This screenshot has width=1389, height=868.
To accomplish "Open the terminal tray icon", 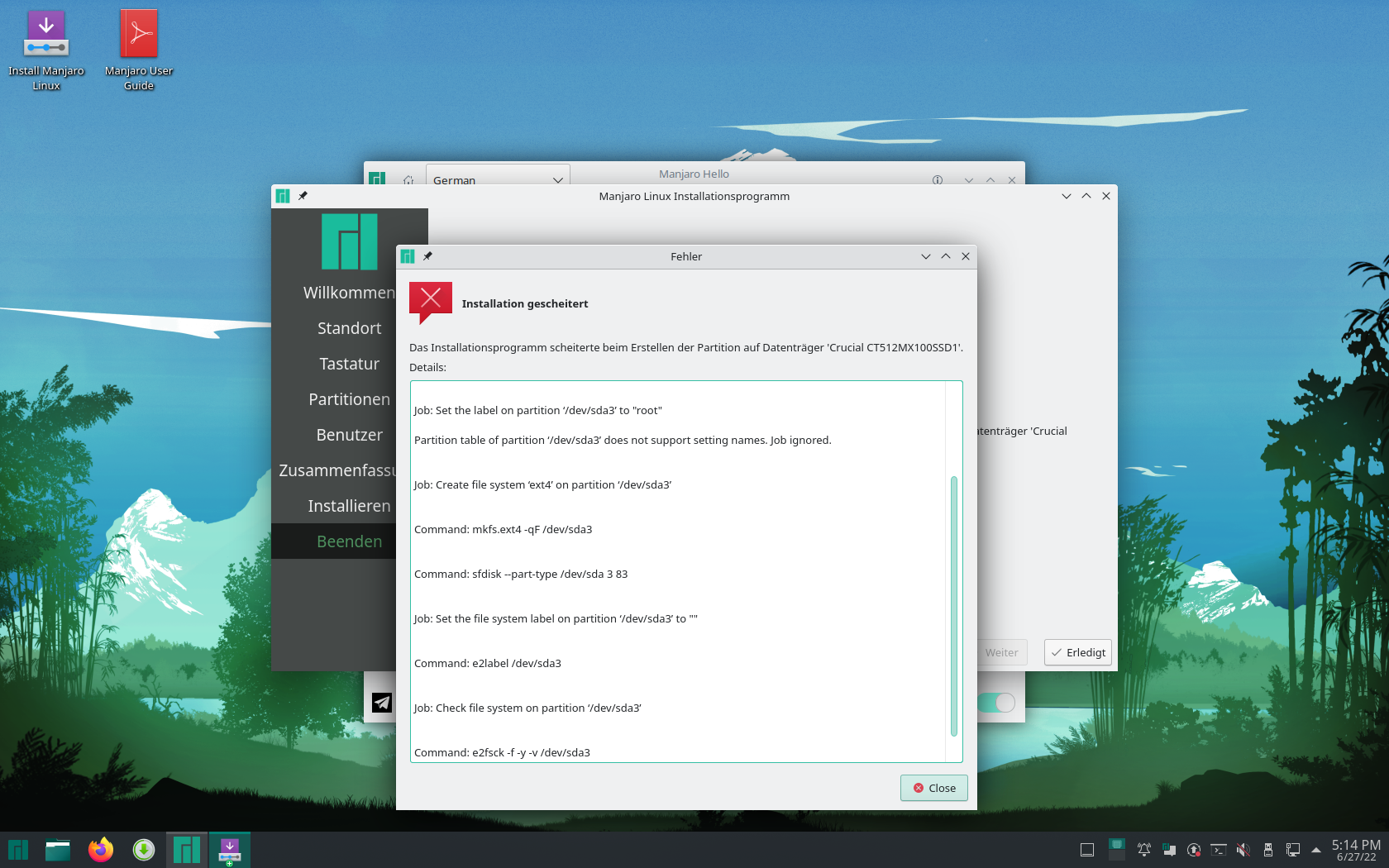I will (x=1219, y=850).
